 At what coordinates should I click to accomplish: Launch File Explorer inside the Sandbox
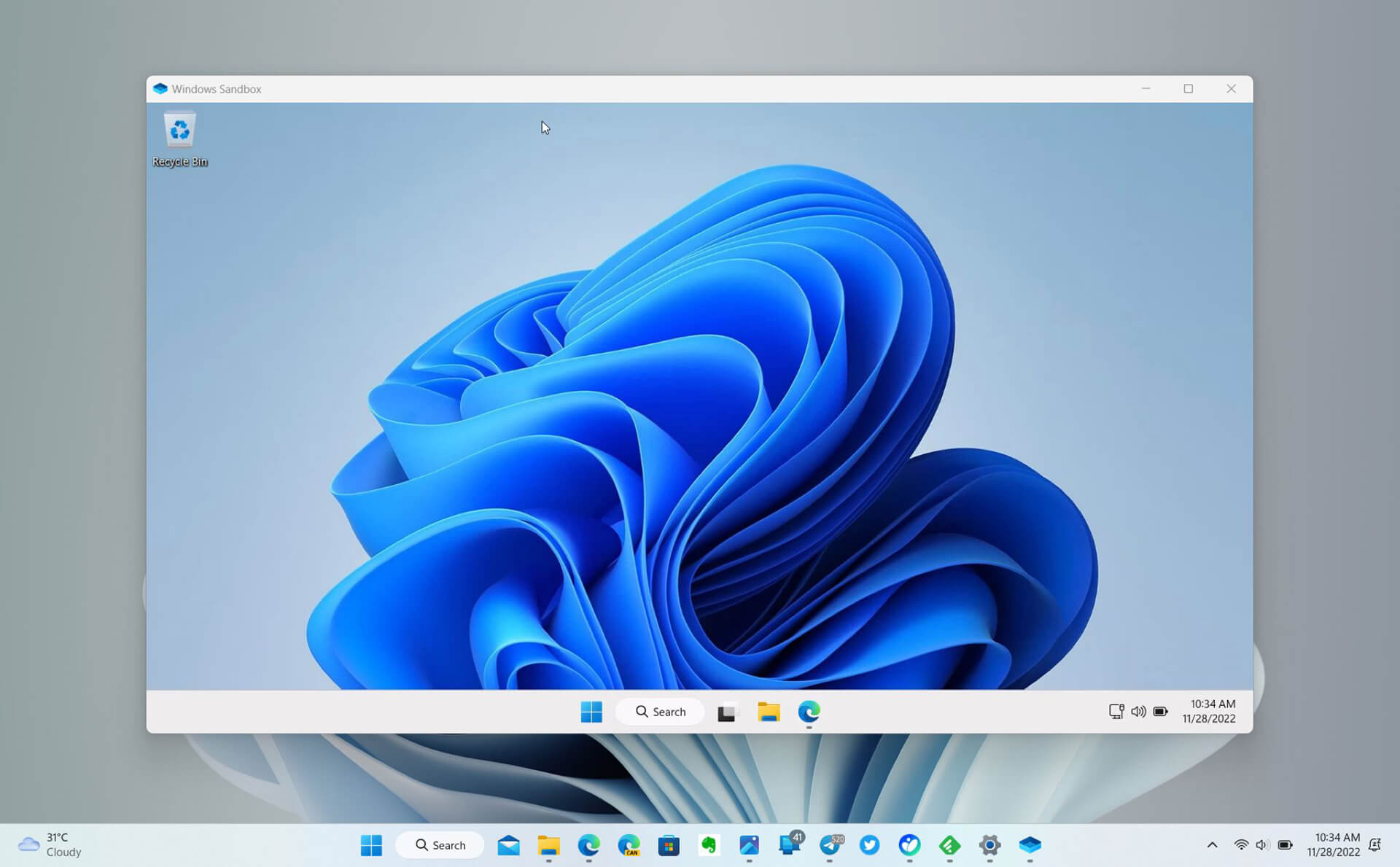[769, 712]
